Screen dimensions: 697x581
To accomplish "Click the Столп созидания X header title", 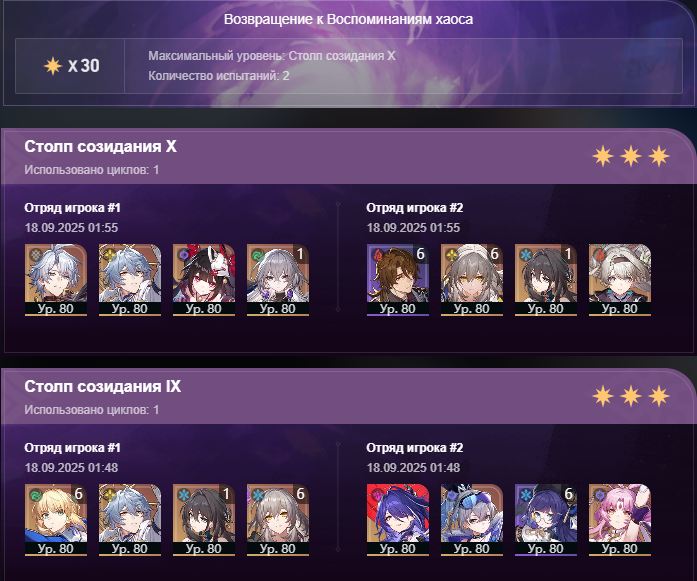I will [x=100, y=146].
